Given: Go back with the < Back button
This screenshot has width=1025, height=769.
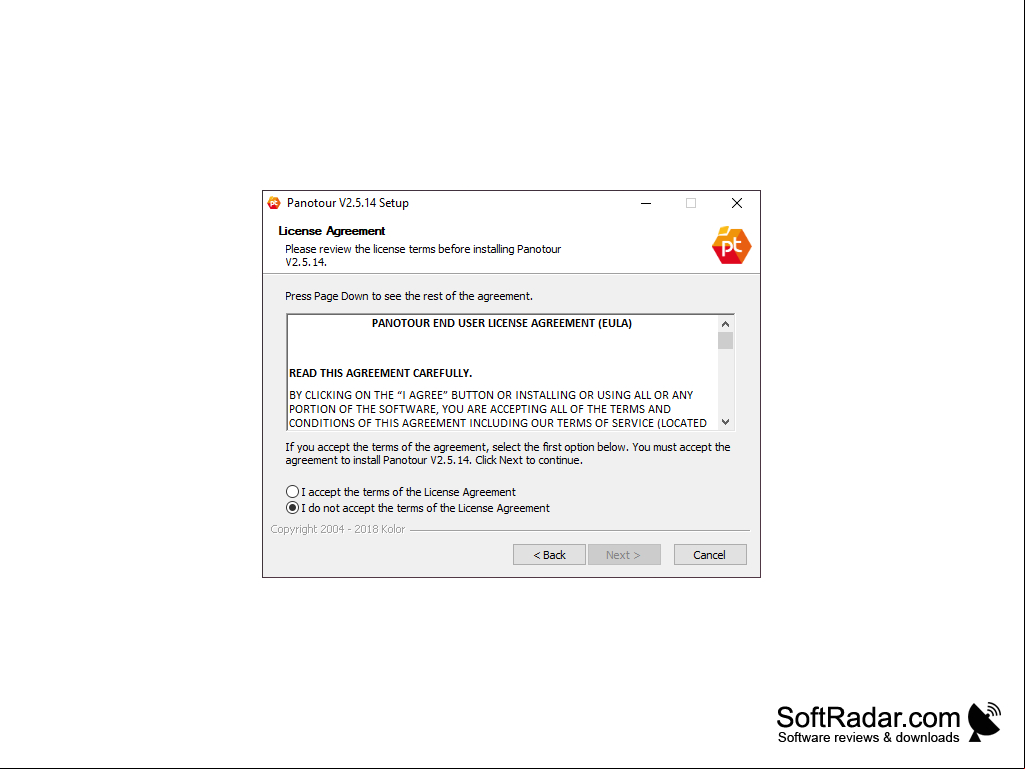Looking at the screenshot, I should click(549, 555).
